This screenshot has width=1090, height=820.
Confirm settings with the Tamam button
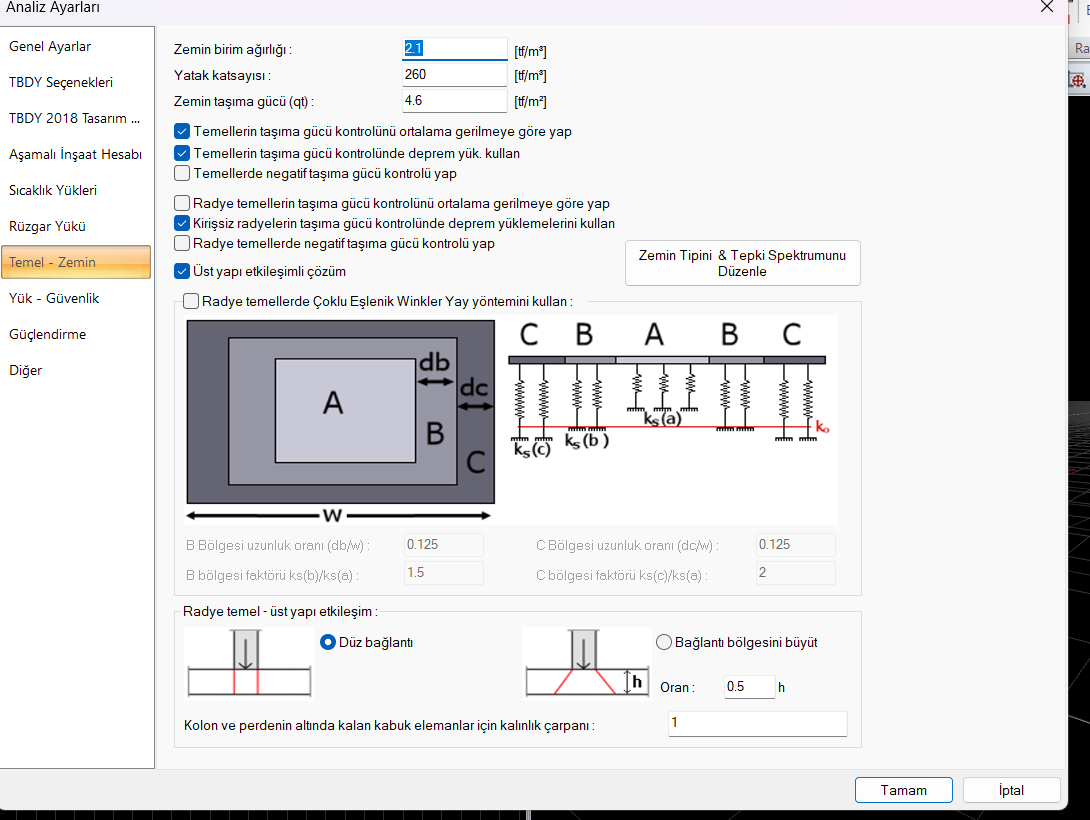(903, 790)
